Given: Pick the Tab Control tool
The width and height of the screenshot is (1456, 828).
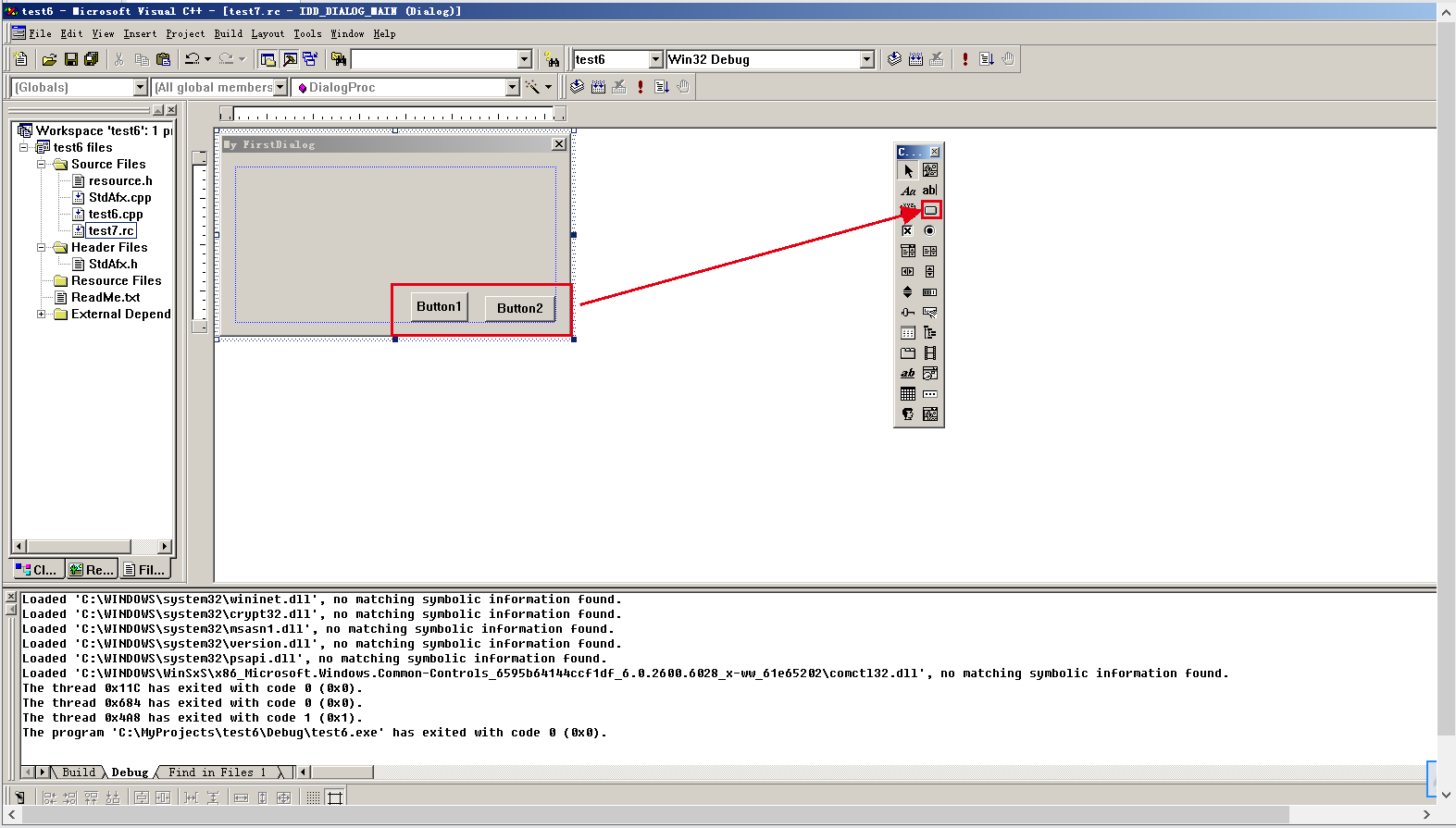Looking at the screenshot, I should 908,353.
